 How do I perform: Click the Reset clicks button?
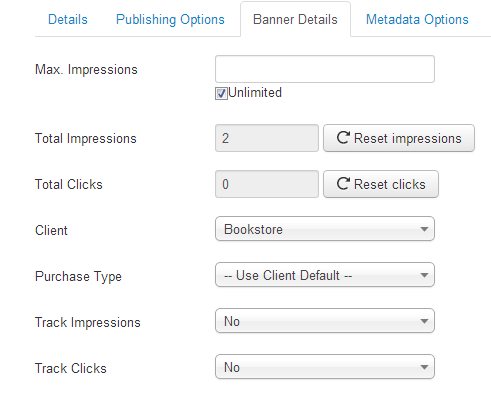(381, 184)
